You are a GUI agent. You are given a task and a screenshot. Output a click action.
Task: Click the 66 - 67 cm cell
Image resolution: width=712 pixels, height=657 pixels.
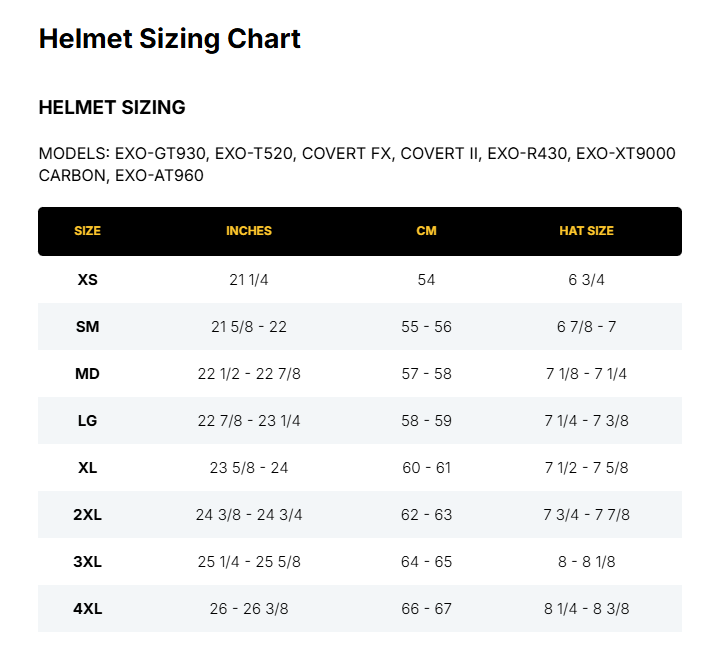[426, 609]
